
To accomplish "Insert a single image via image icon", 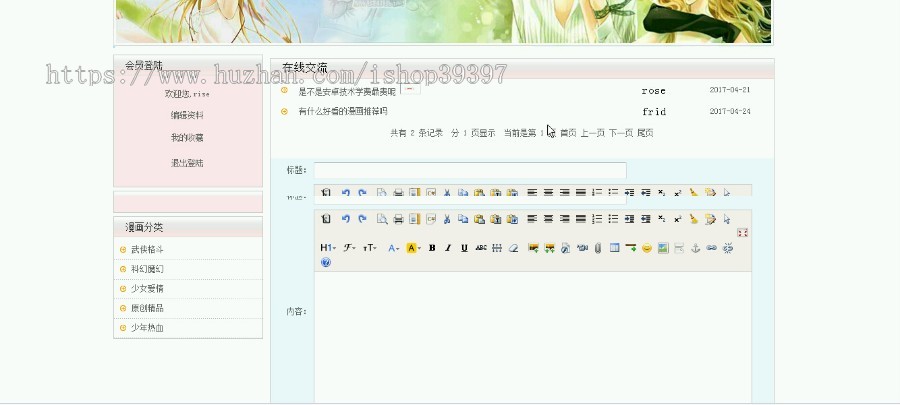I will pos(533,248).
